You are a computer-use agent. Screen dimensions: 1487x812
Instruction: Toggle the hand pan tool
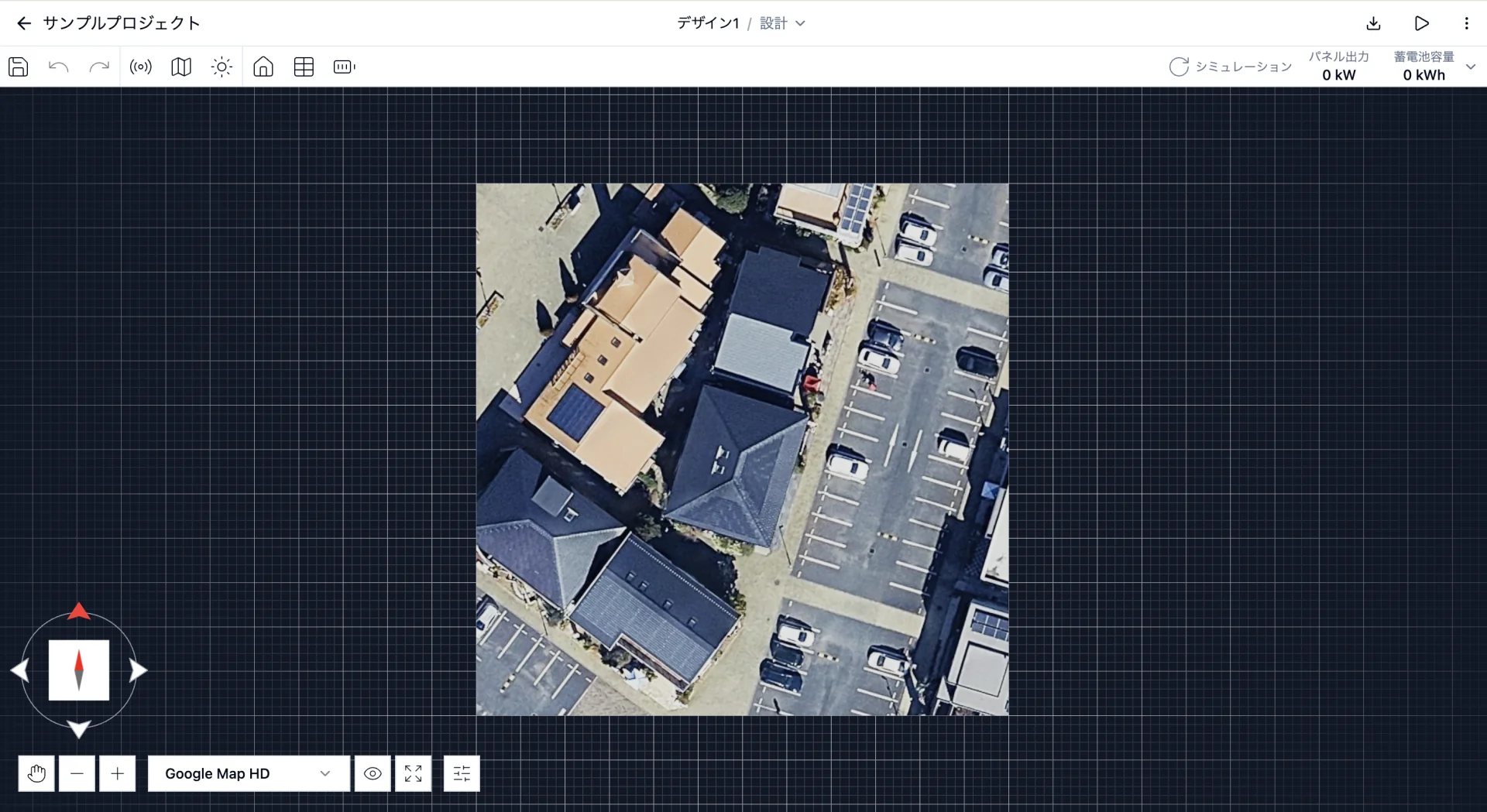(x=36, y=773)
